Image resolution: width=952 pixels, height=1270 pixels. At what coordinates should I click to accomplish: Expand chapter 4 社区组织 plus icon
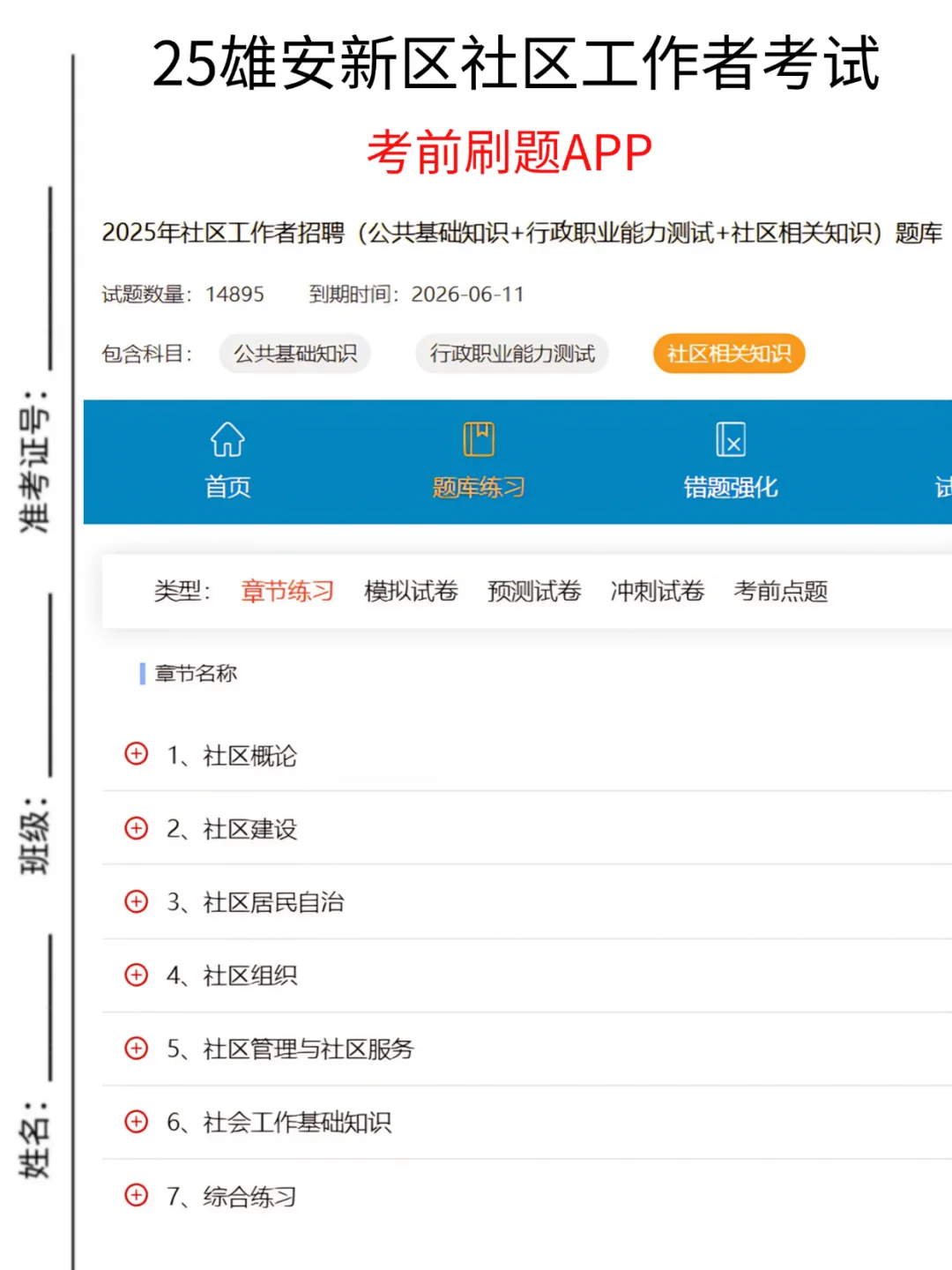click(x=136, y=975)
